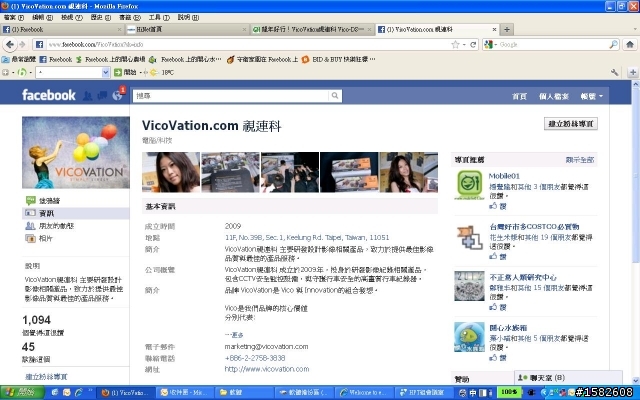Click in the Firefox address bar
The image size is (640, 400).
(x=247, y=44)
